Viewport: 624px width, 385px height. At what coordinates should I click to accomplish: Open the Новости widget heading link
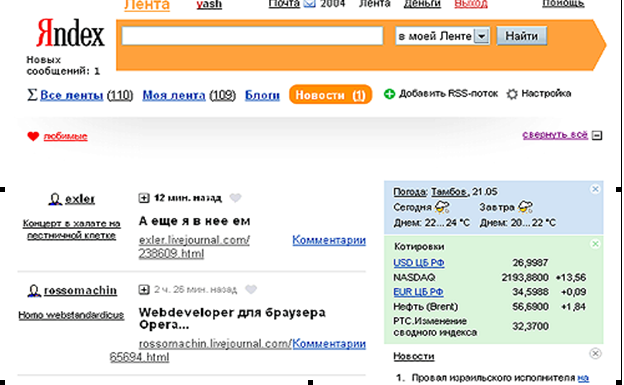pos(413,356)
